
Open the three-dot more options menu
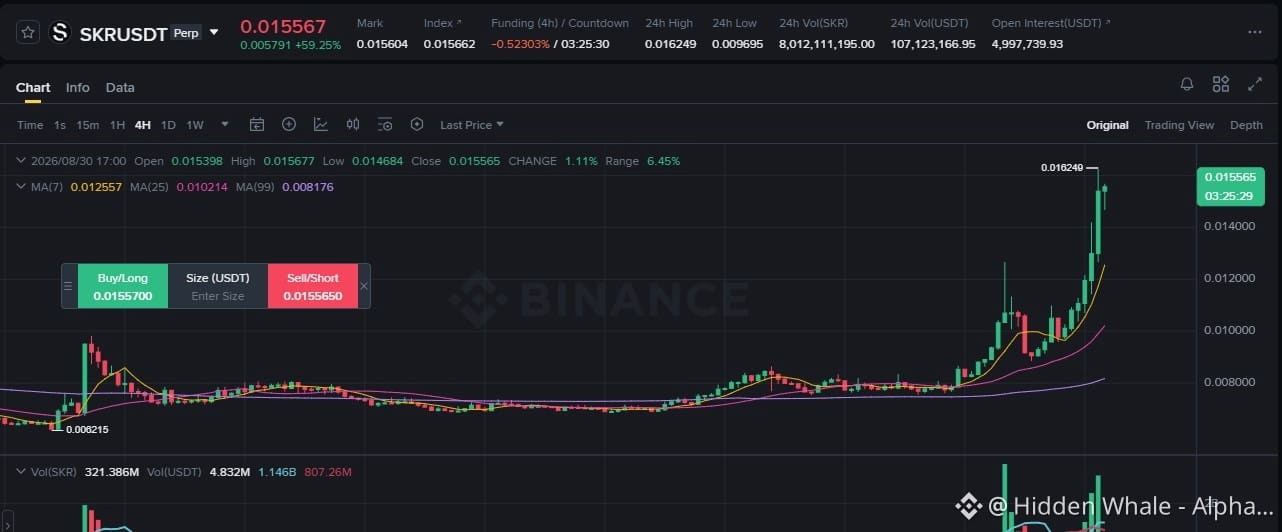pos(1255,32)
